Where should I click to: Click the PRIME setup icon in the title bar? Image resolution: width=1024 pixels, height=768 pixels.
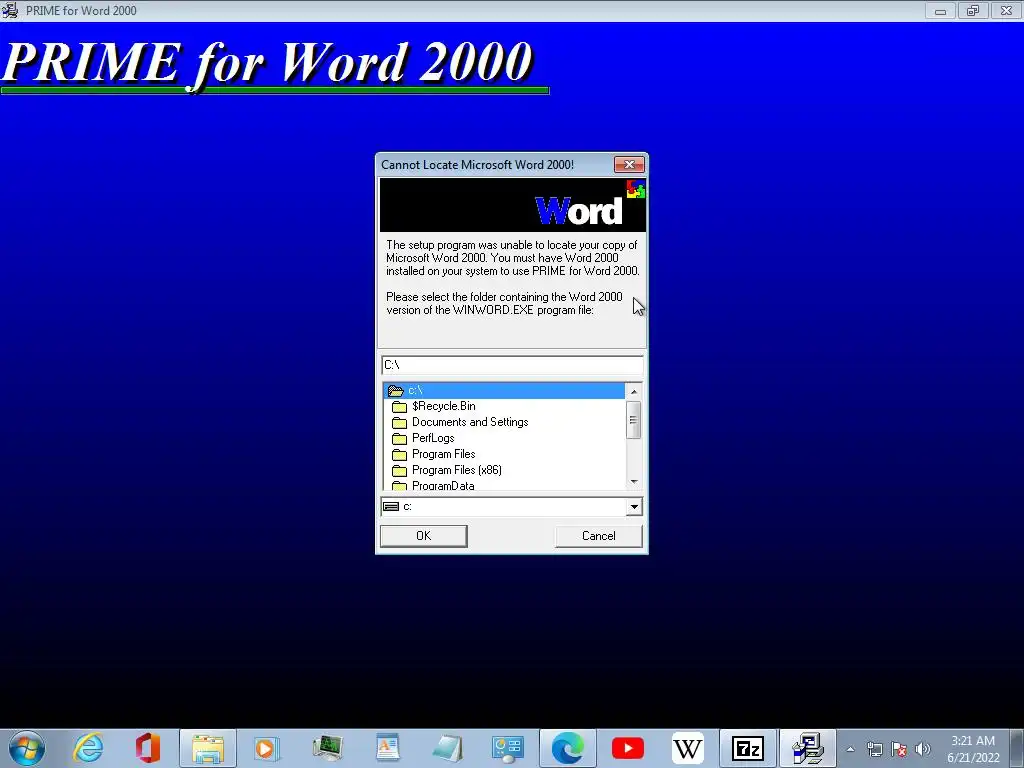pyautogui.click(x=10, y=10)
